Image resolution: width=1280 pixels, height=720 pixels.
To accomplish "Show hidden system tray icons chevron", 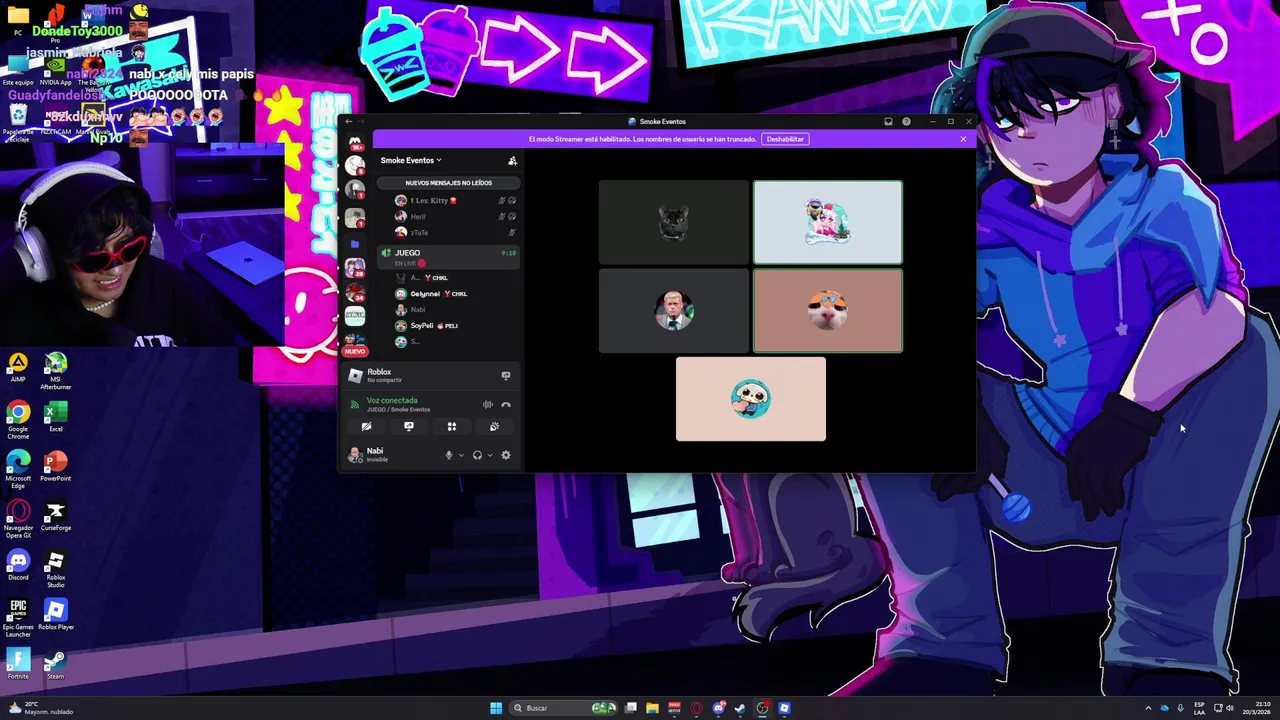I will [x=1148, y=708].
